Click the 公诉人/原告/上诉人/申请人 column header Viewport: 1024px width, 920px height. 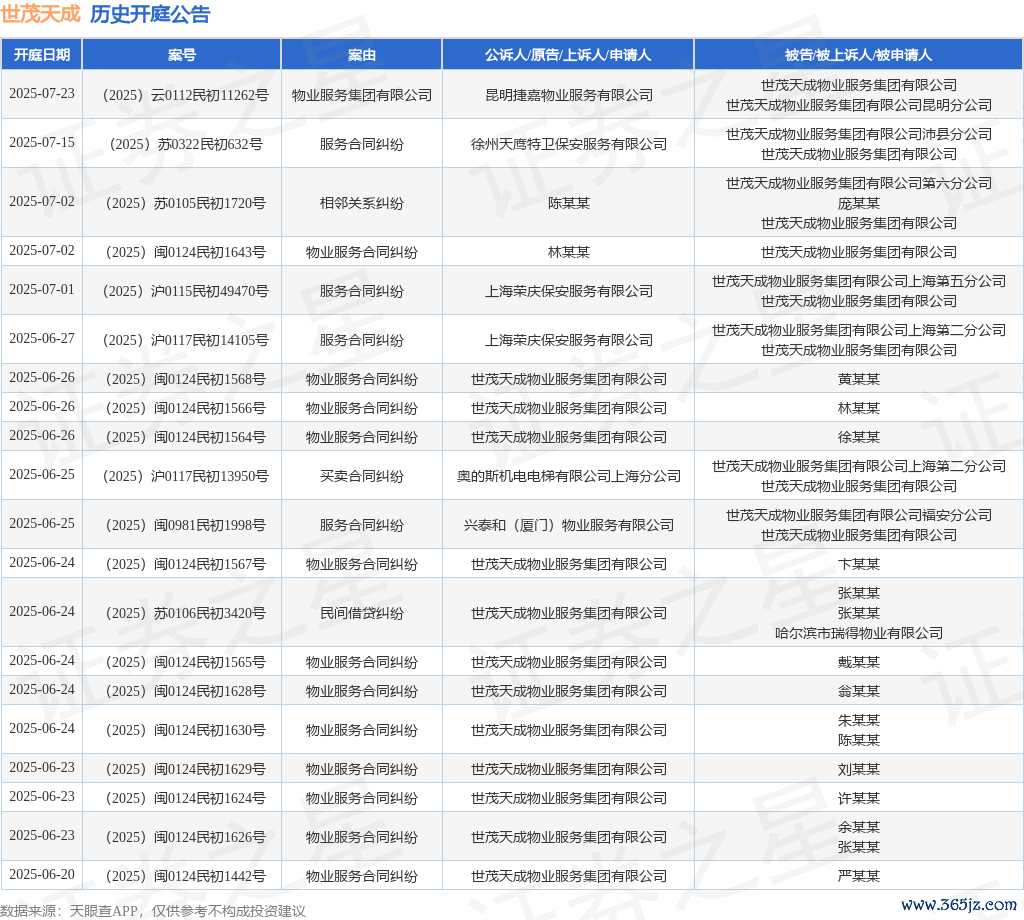point(568,55)
